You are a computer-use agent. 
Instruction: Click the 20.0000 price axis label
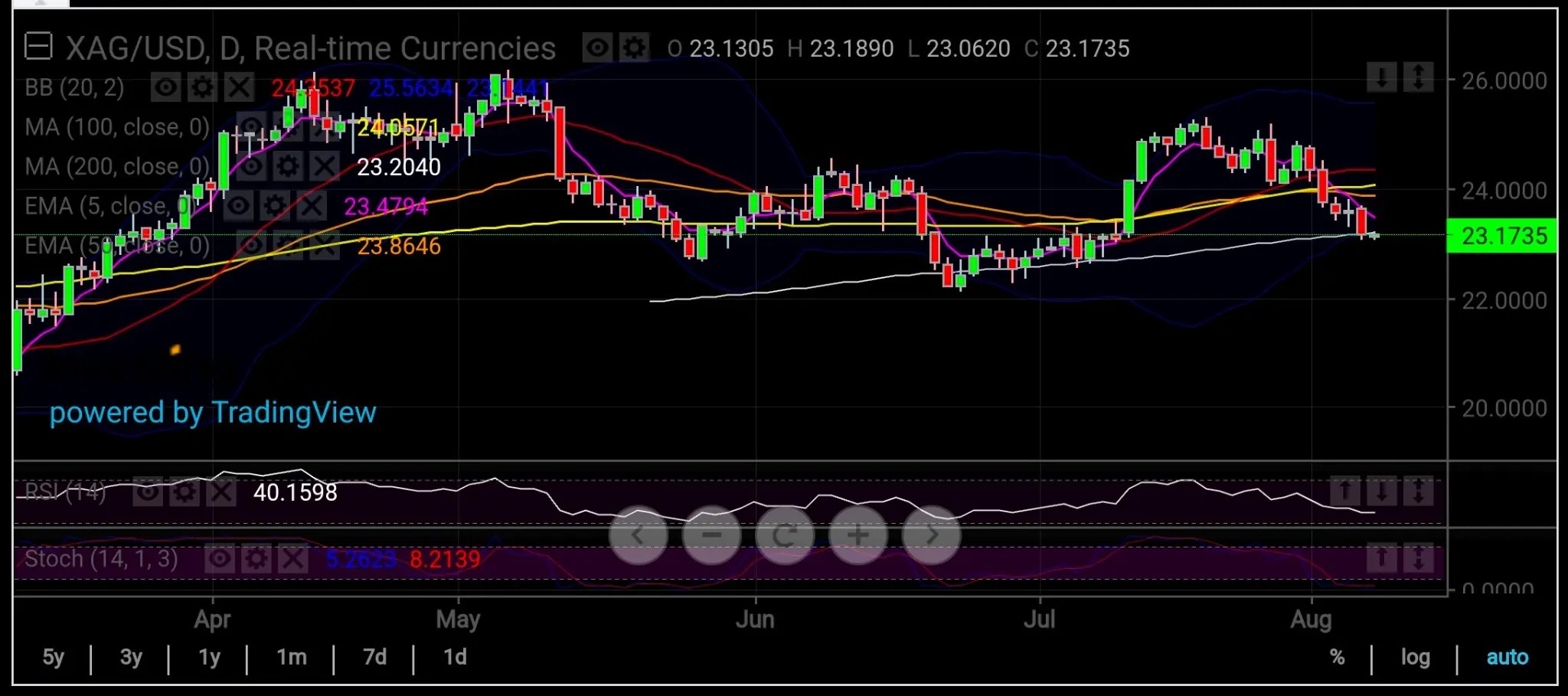coord(1504,409)
